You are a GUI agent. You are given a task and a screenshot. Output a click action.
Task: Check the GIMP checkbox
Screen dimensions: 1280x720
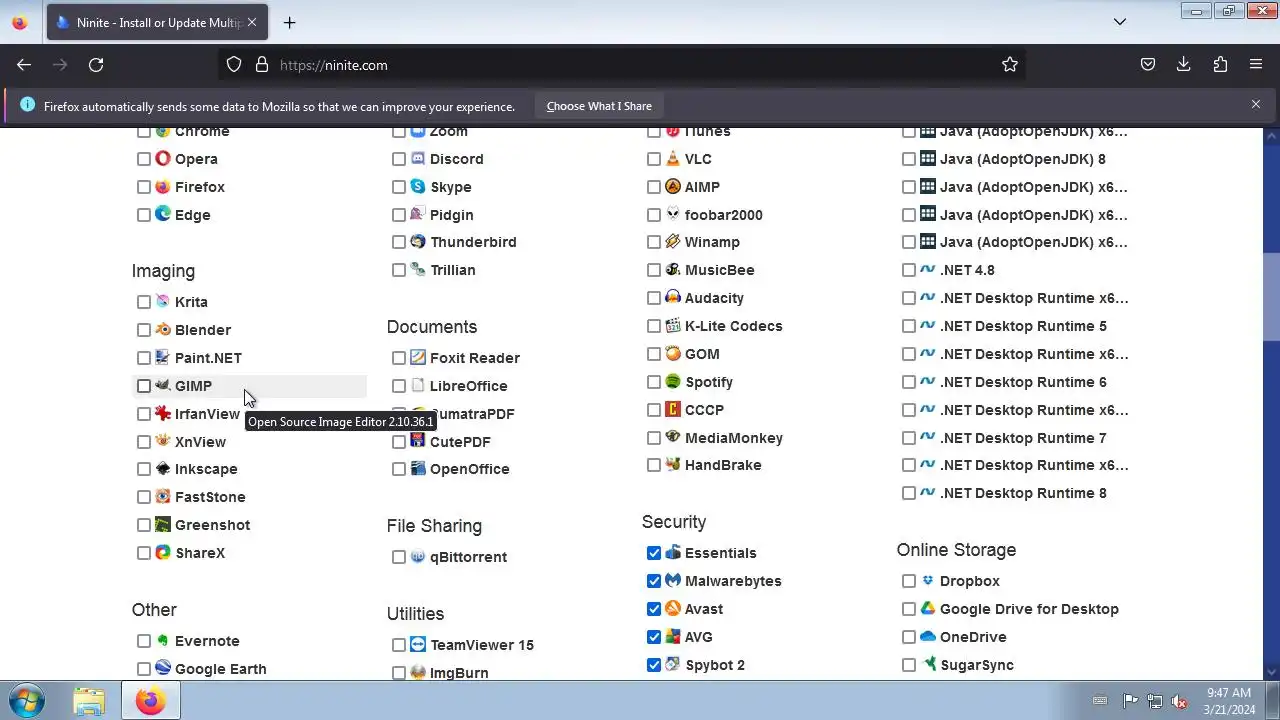pos(144,386)
